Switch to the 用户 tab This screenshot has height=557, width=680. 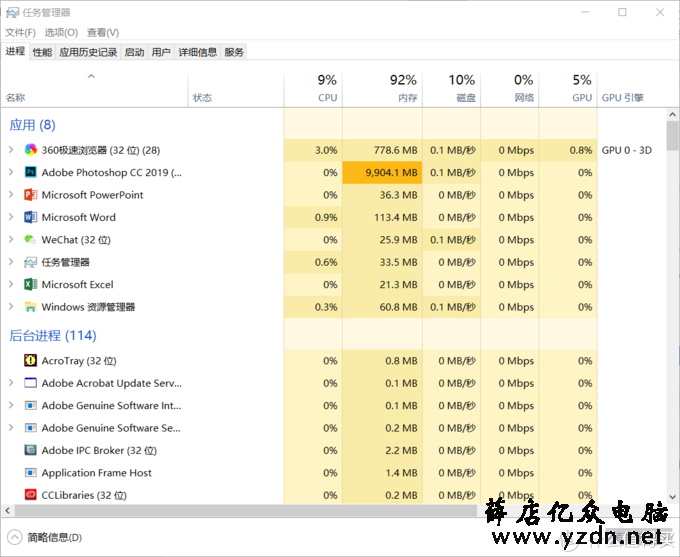click(x=161, y=52)
